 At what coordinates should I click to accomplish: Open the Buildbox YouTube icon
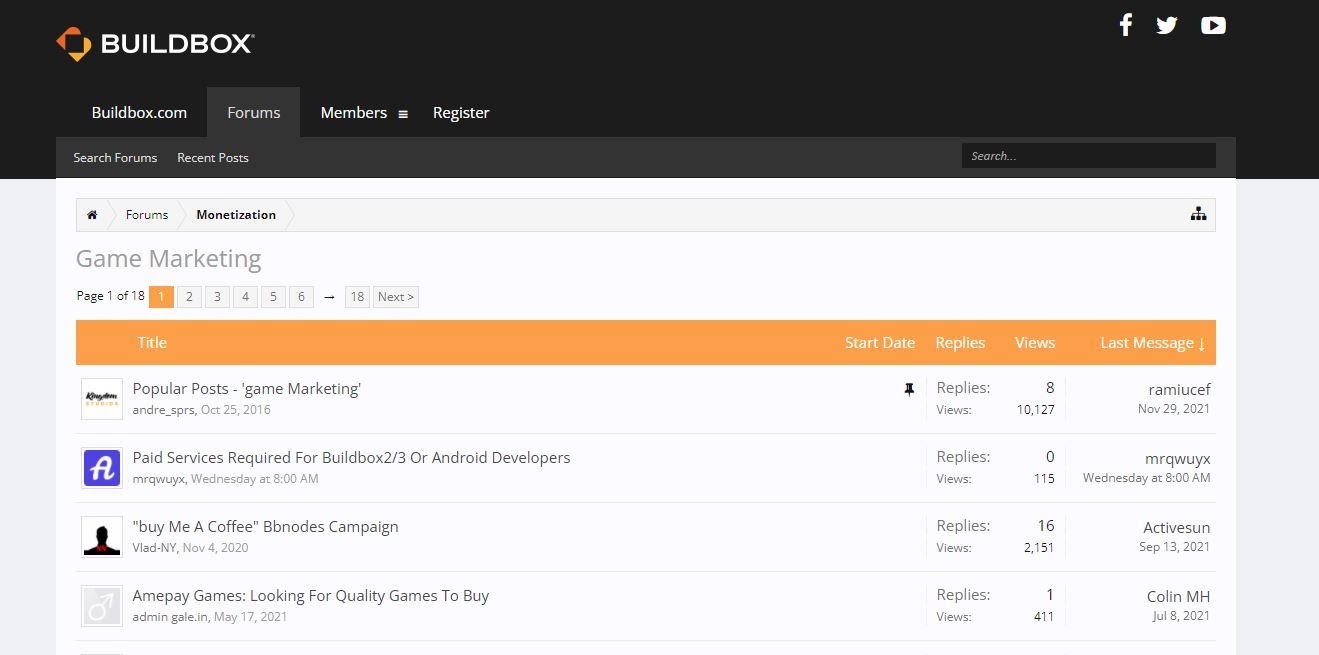[1213, 25]
